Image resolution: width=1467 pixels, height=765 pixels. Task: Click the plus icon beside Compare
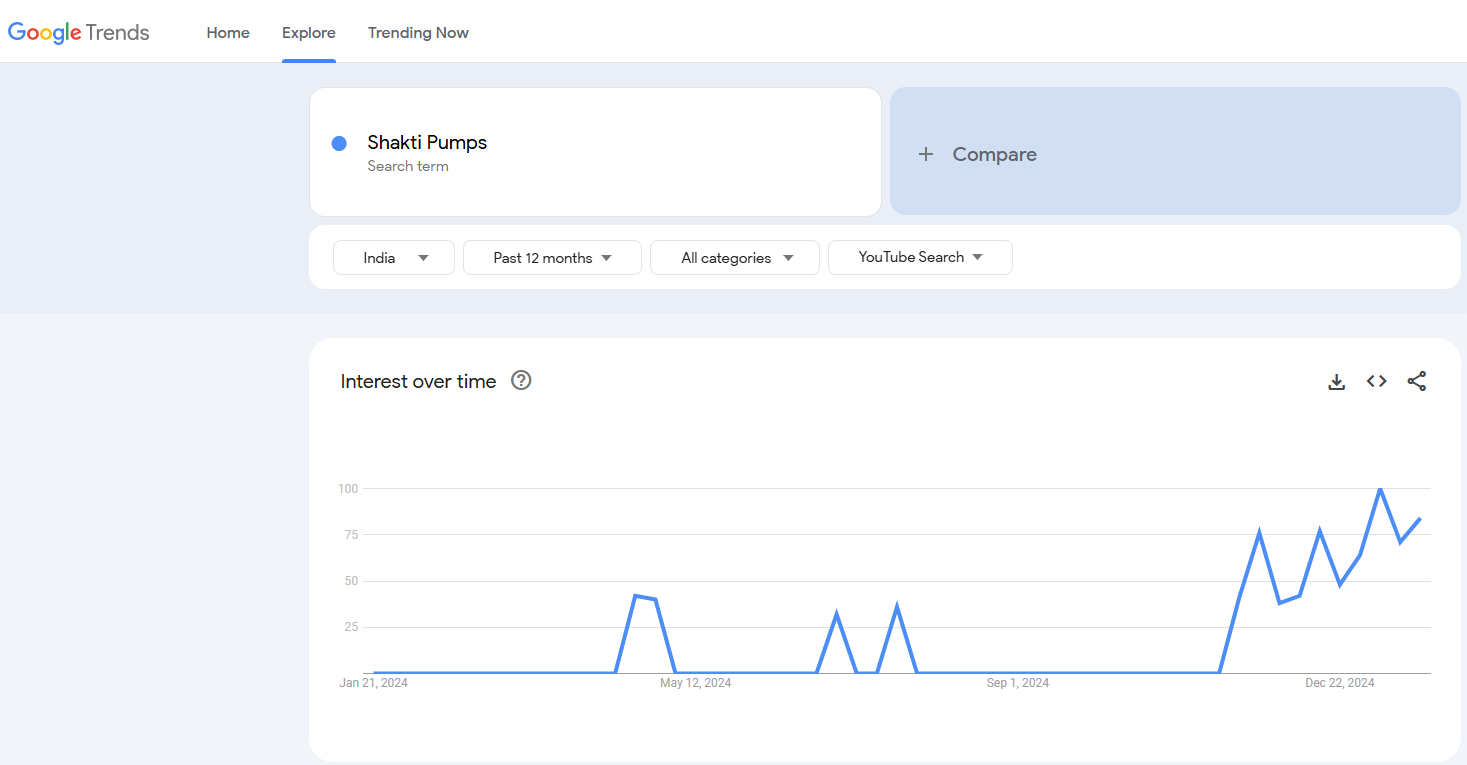(926, 154)
